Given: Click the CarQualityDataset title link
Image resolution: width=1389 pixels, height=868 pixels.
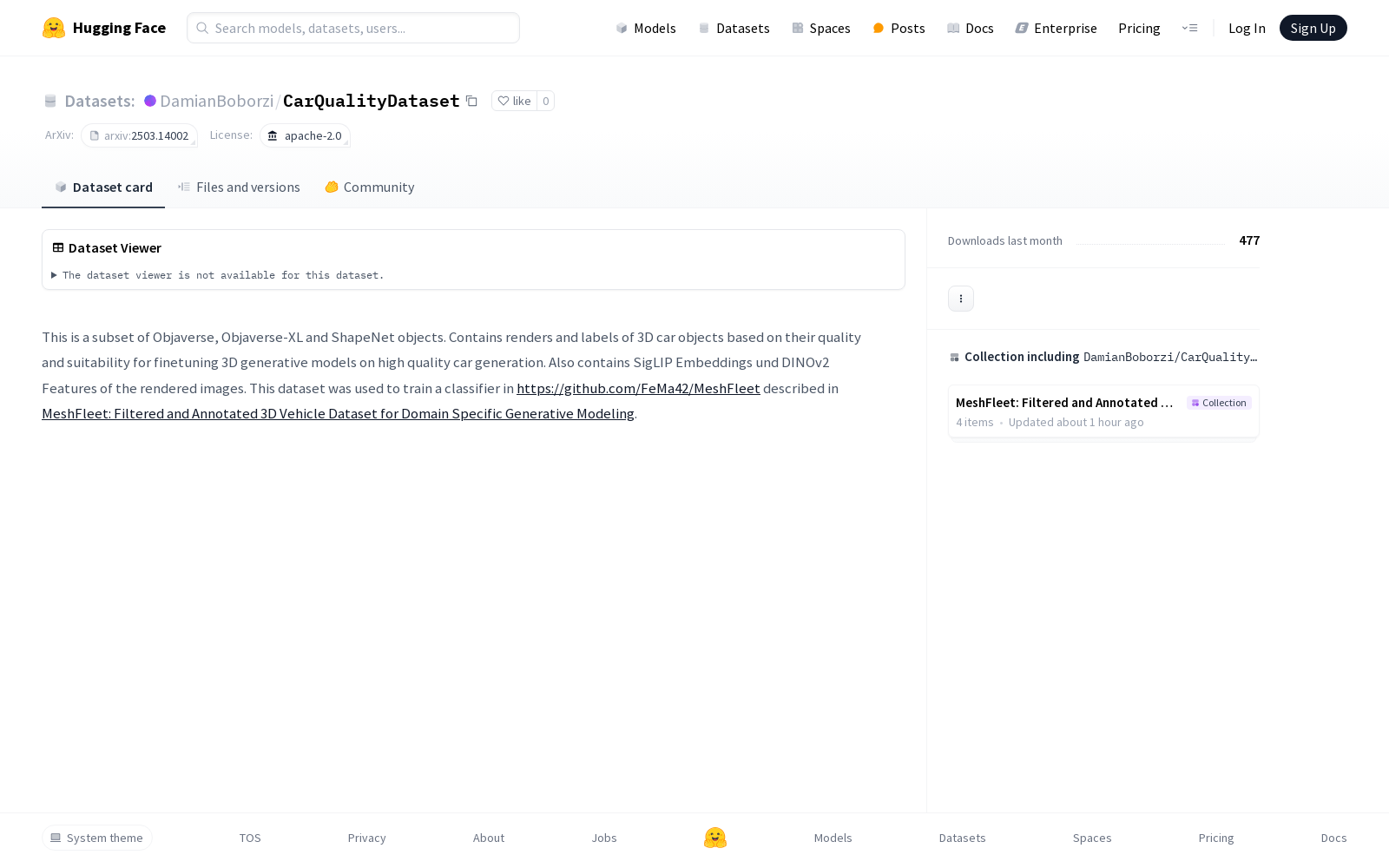Looking at the screenshot, I should (x=372, y=101).
